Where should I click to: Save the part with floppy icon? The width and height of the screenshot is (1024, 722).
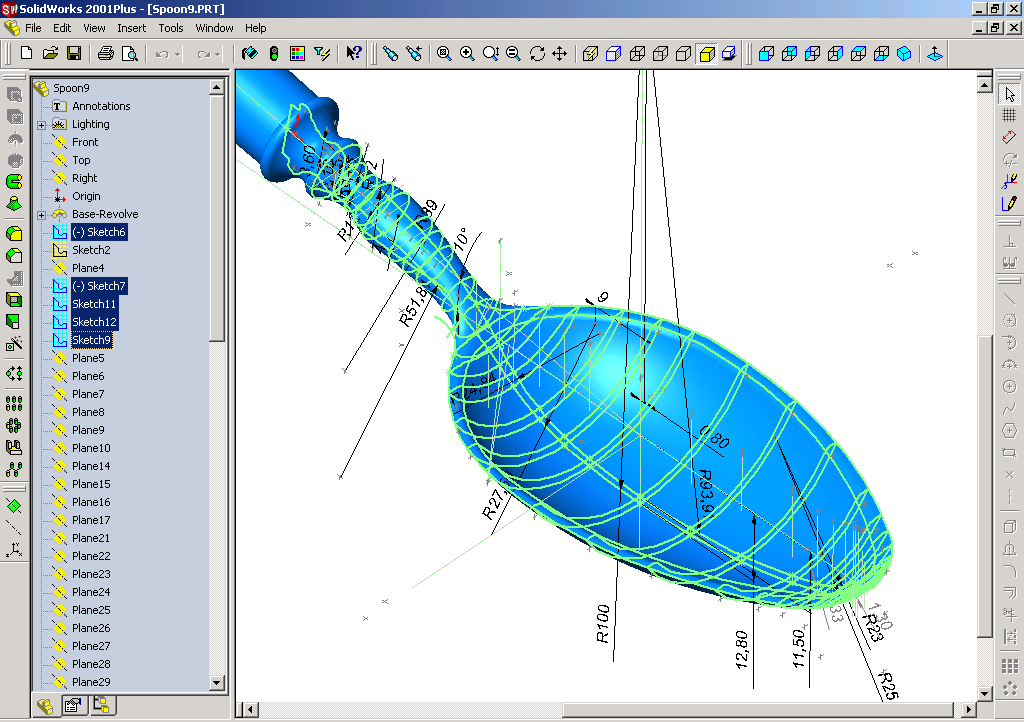point(74,54)
